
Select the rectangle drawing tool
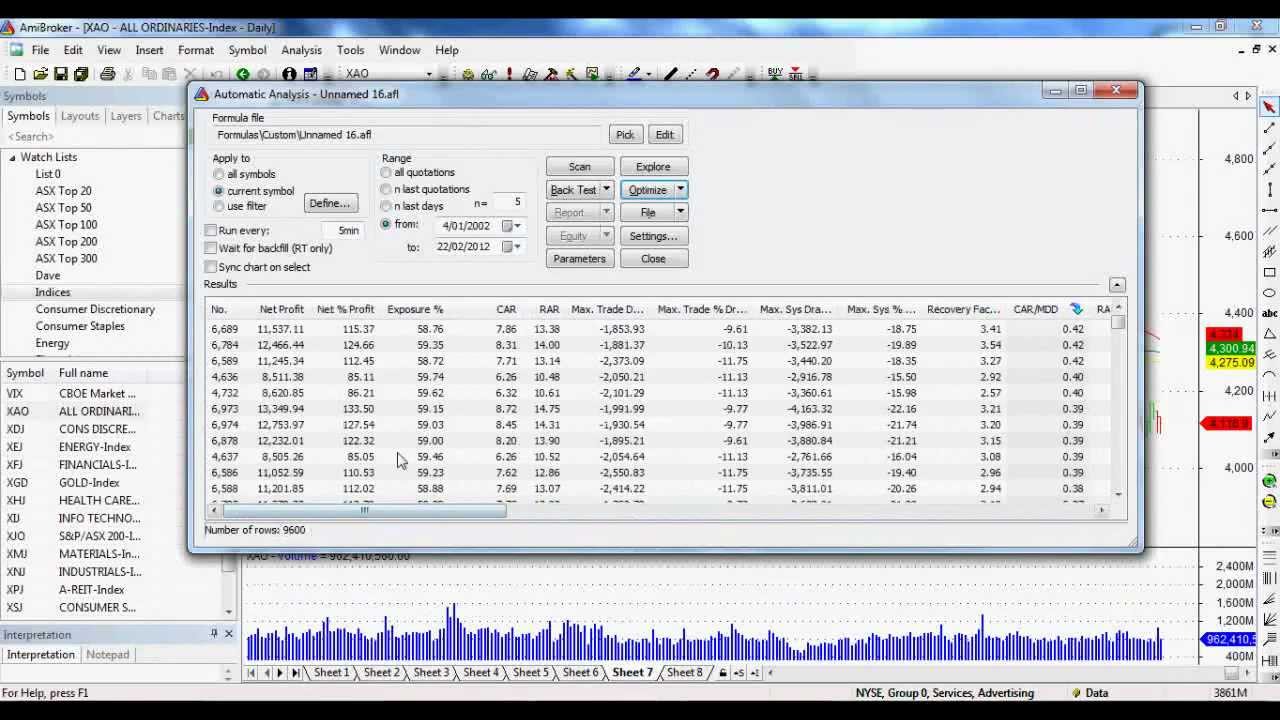click(x=1269, y=272)
